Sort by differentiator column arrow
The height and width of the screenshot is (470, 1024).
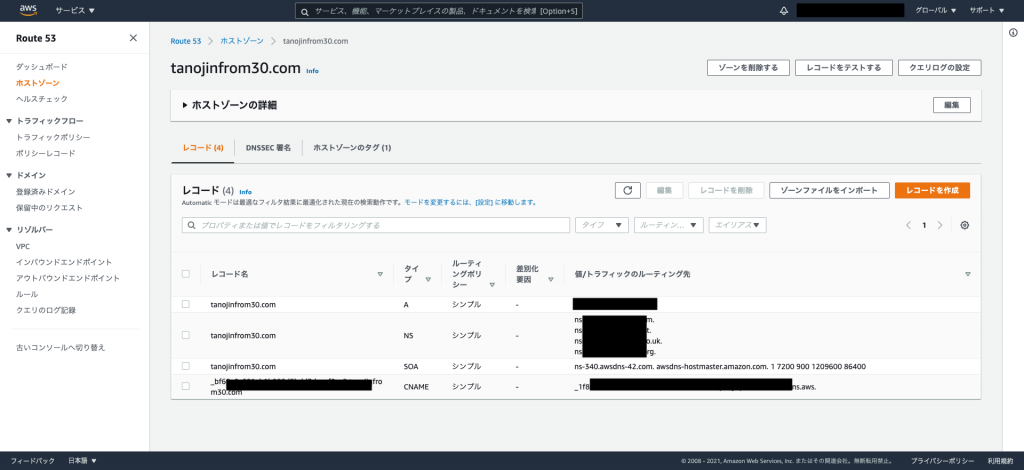pyautogui.click(x=551, y=279)
